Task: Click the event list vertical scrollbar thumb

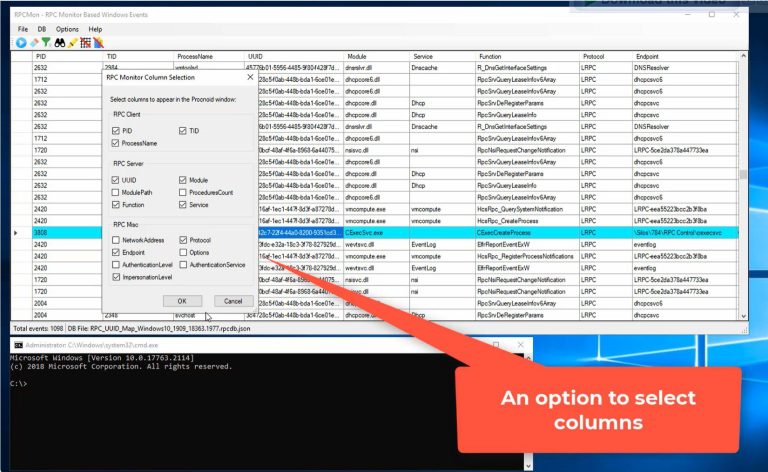Action: (743, 174)
